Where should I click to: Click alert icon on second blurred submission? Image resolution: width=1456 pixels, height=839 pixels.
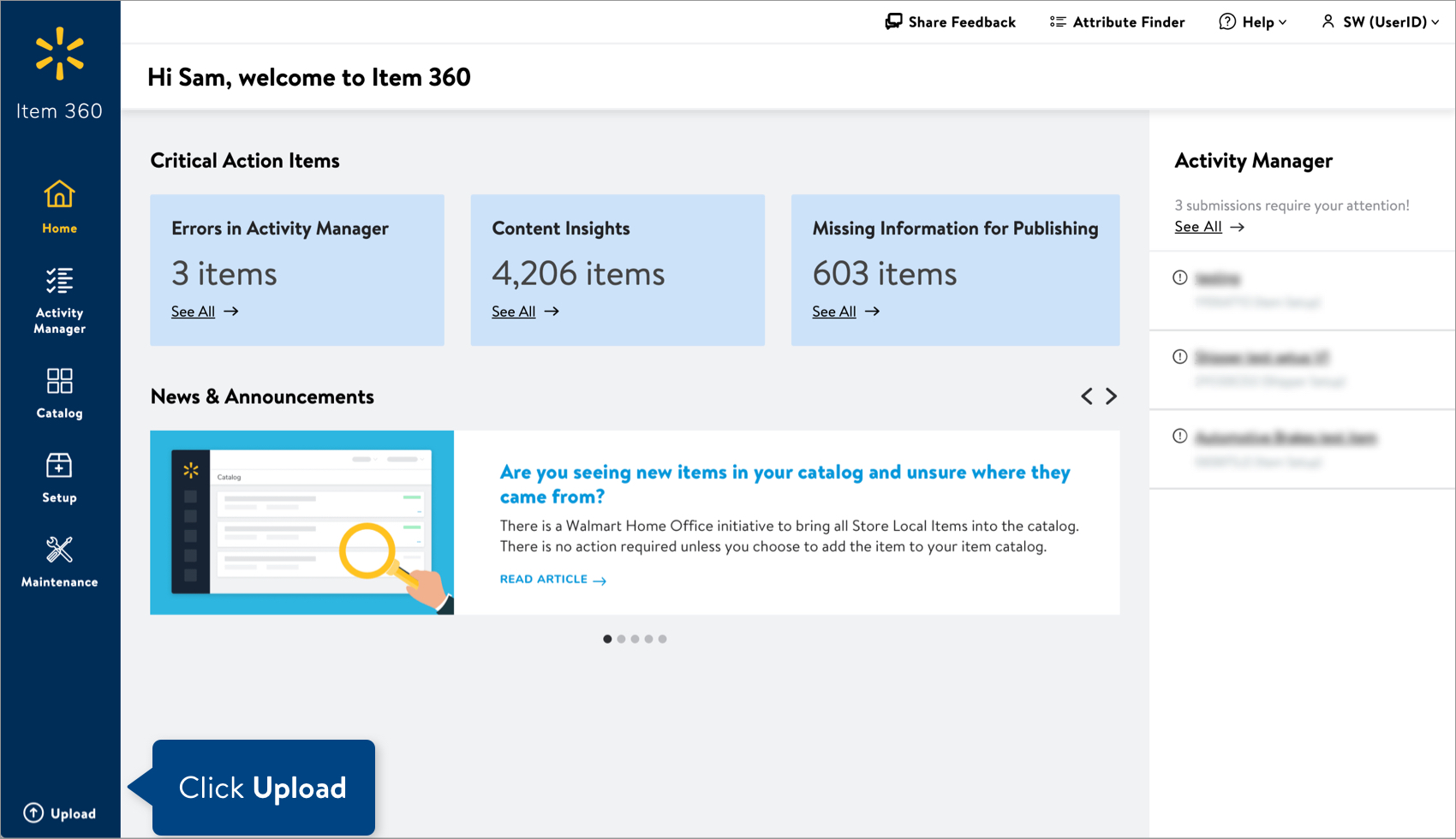pos(1180,357)
